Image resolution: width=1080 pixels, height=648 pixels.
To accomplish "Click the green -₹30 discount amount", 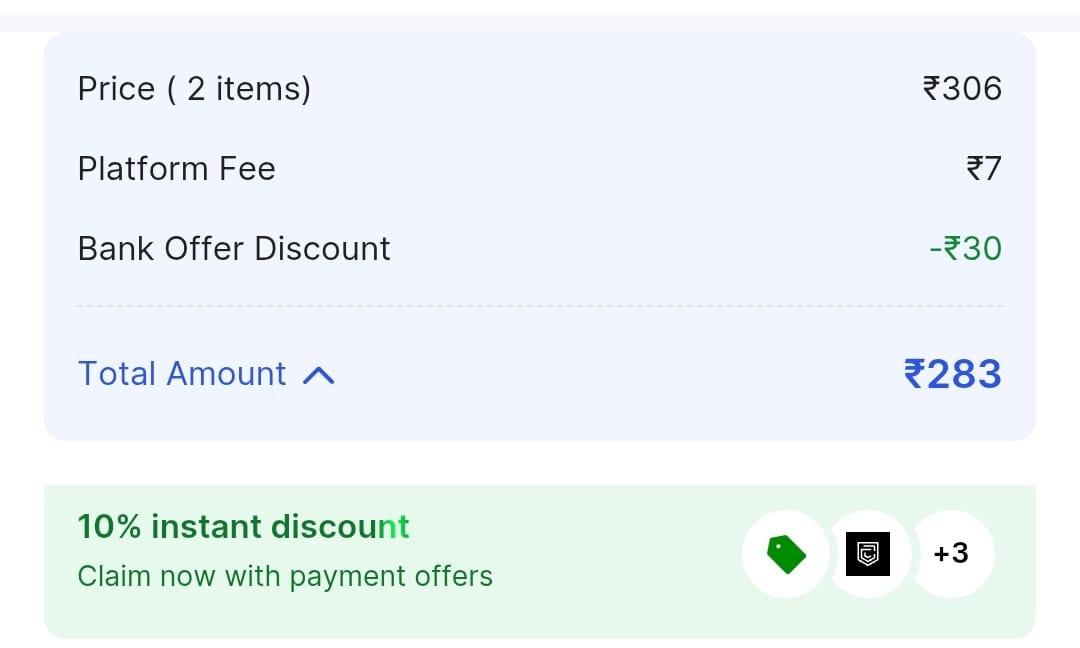I will tap(965, 248).
